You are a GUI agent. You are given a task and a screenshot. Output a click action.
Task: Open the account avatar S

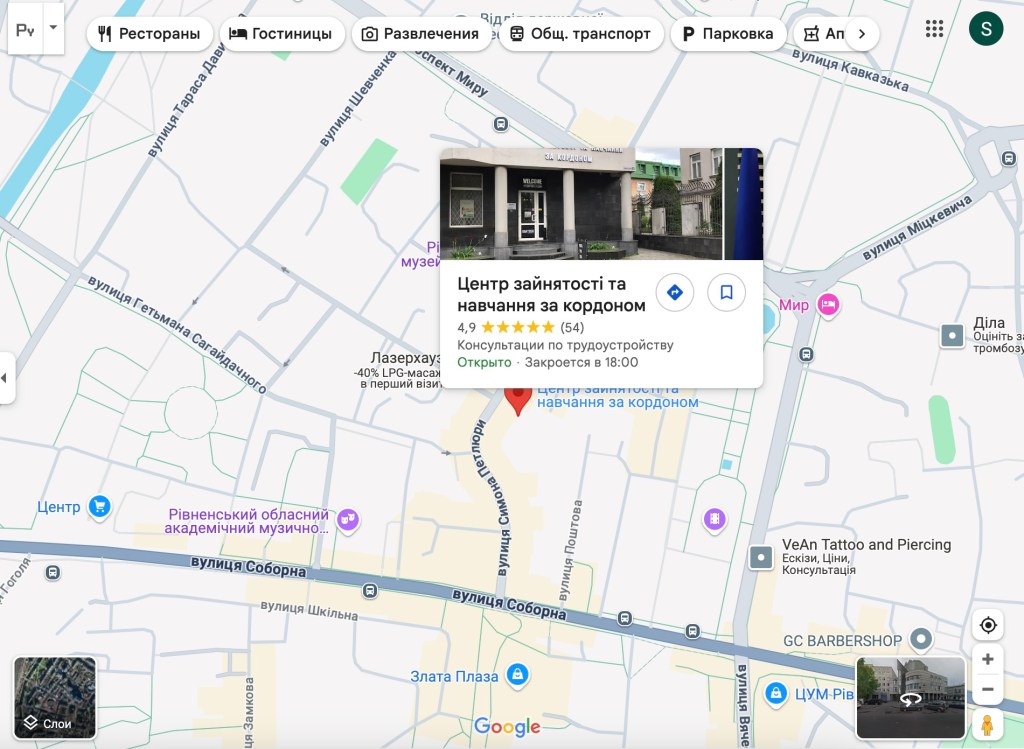[x=986, y=29]
